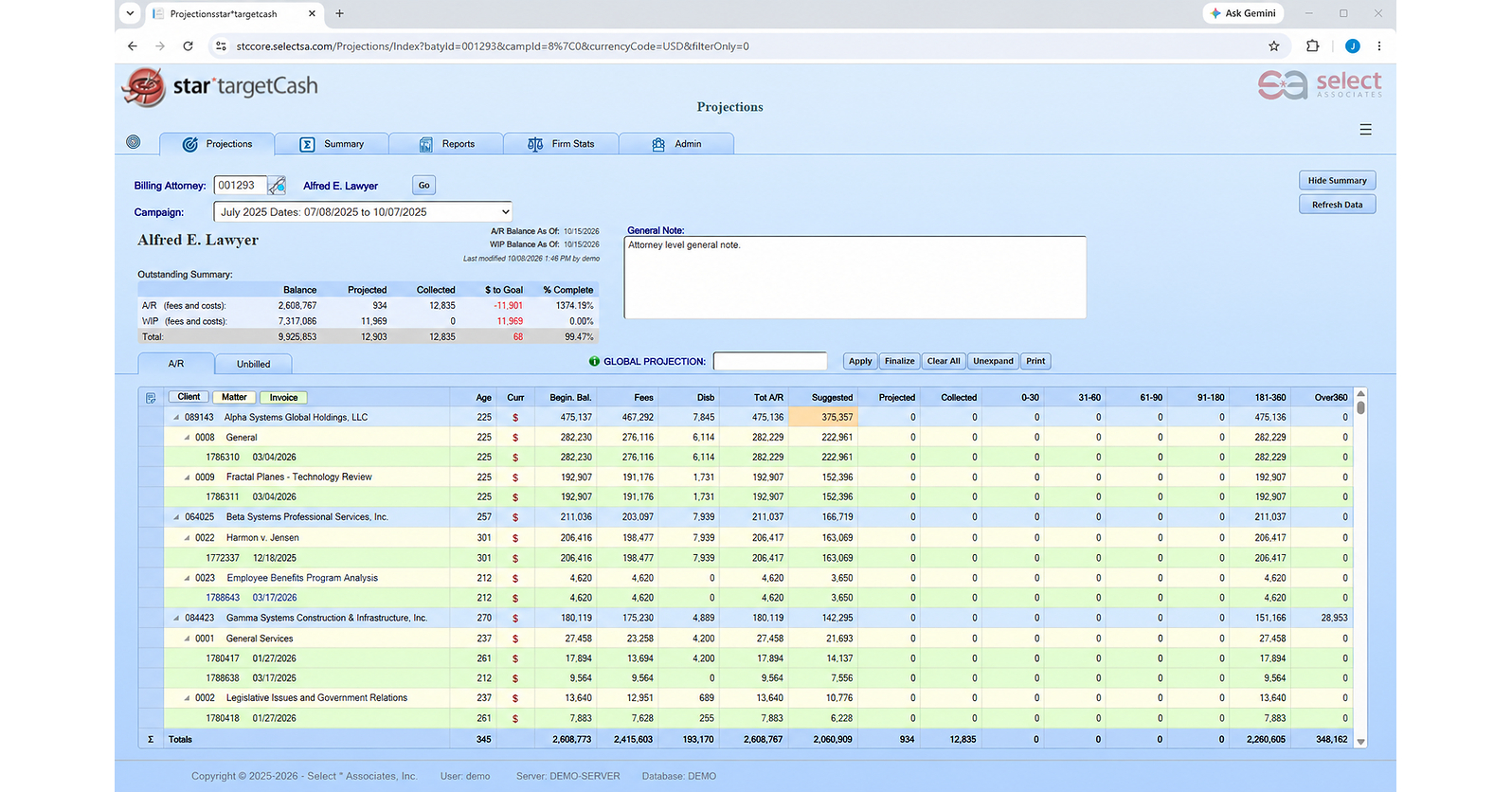Print the projections list
The image size is (1512, 792).
click(1035, 361)
